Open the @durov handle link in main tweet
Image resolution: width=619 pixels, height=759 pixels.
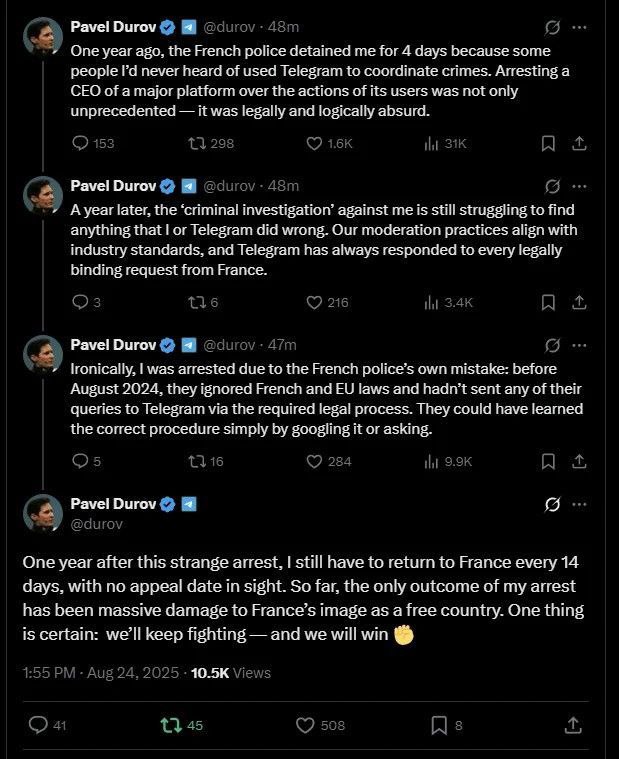coord(97,522)
